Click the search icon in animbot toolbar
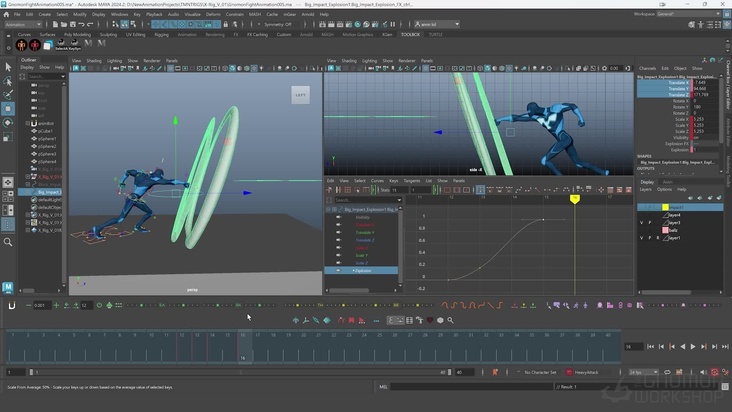 click(450, 320)
